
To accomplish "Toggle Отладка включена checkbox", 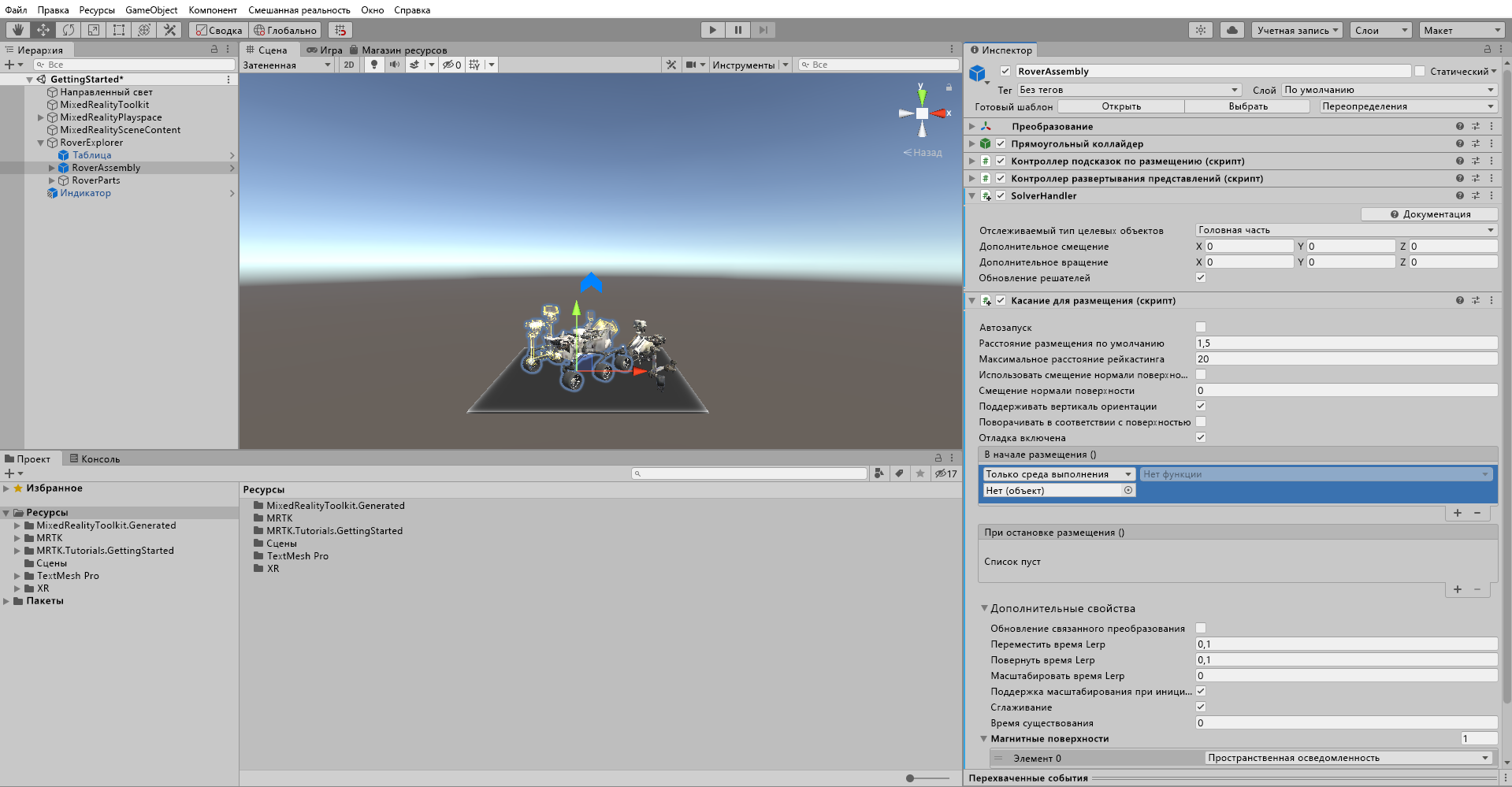I will point(1201,437).
